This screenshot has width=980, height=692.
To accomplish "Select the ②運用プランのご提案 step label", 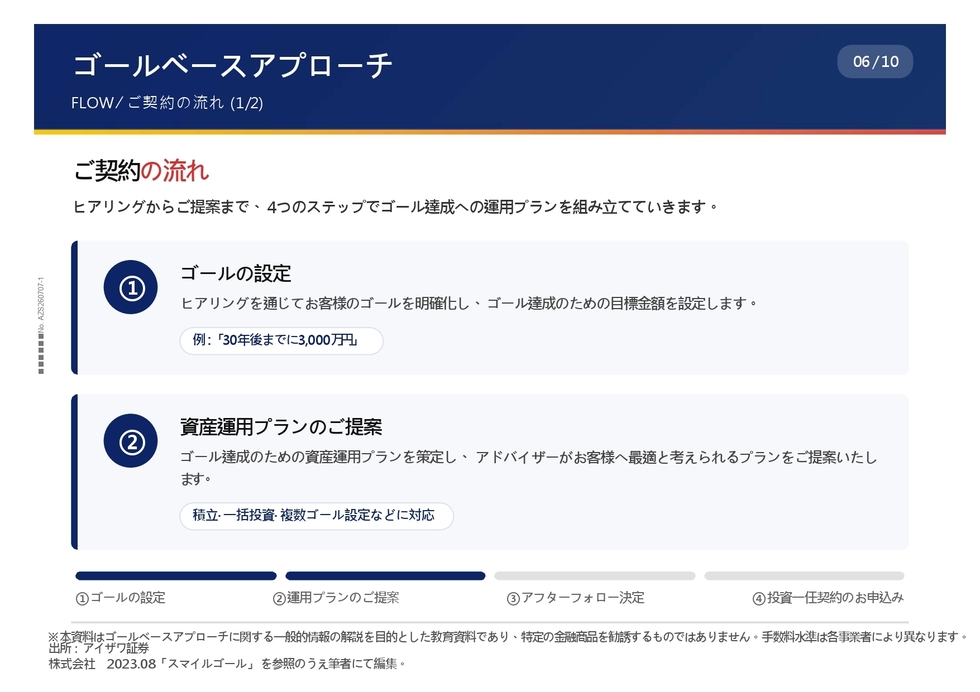I will [x=336, y=598].
